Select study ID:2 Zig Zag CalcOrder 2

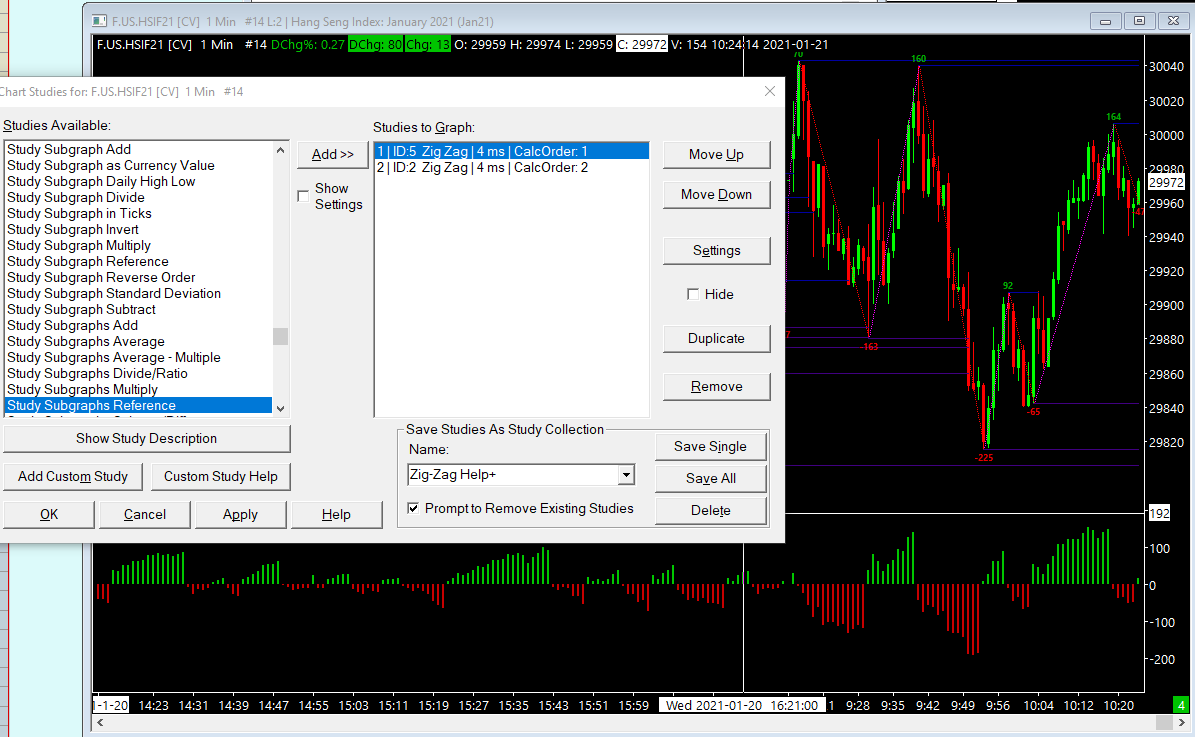tap(511, 167)
